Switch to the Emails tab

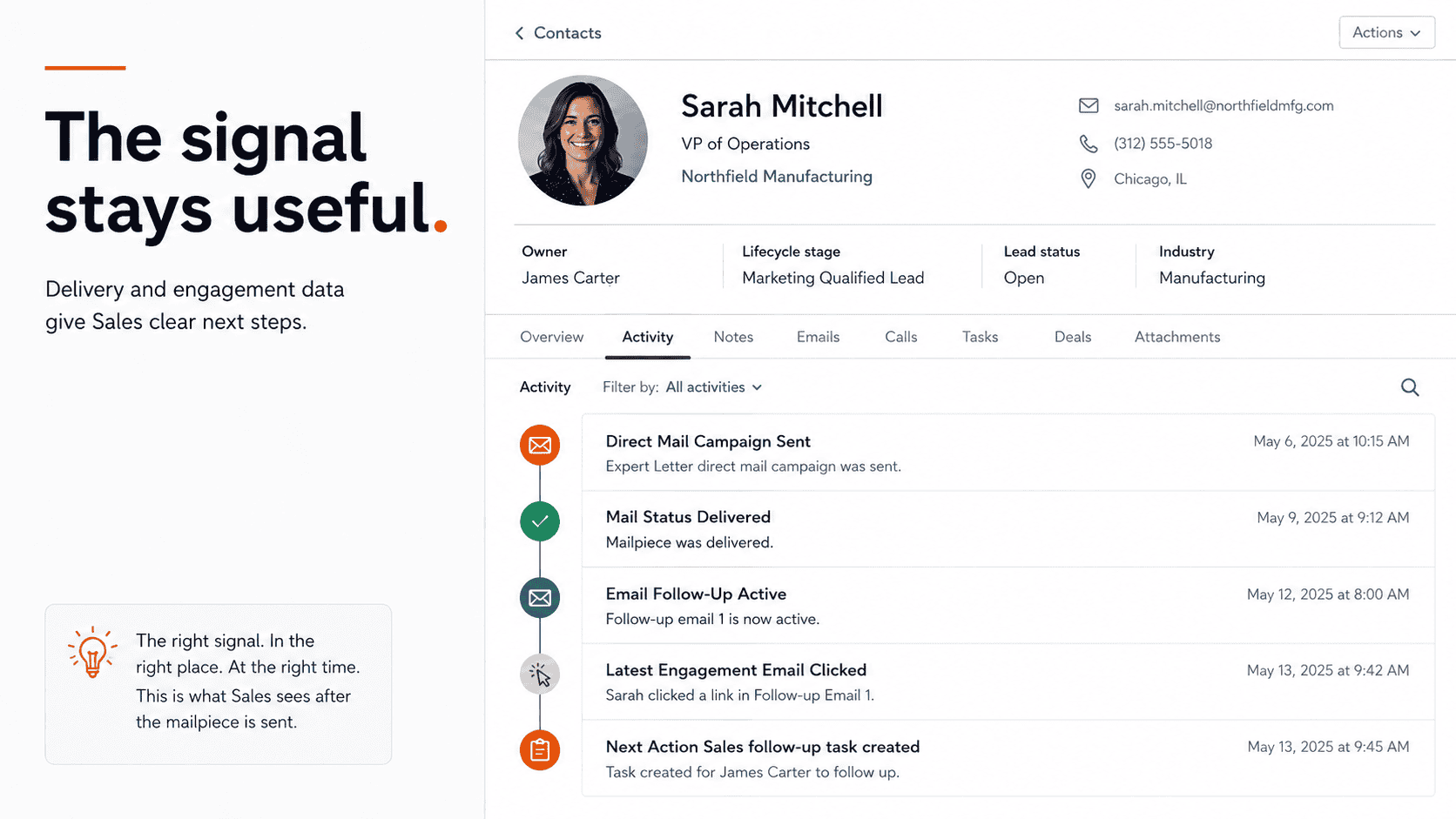point(818,337)
